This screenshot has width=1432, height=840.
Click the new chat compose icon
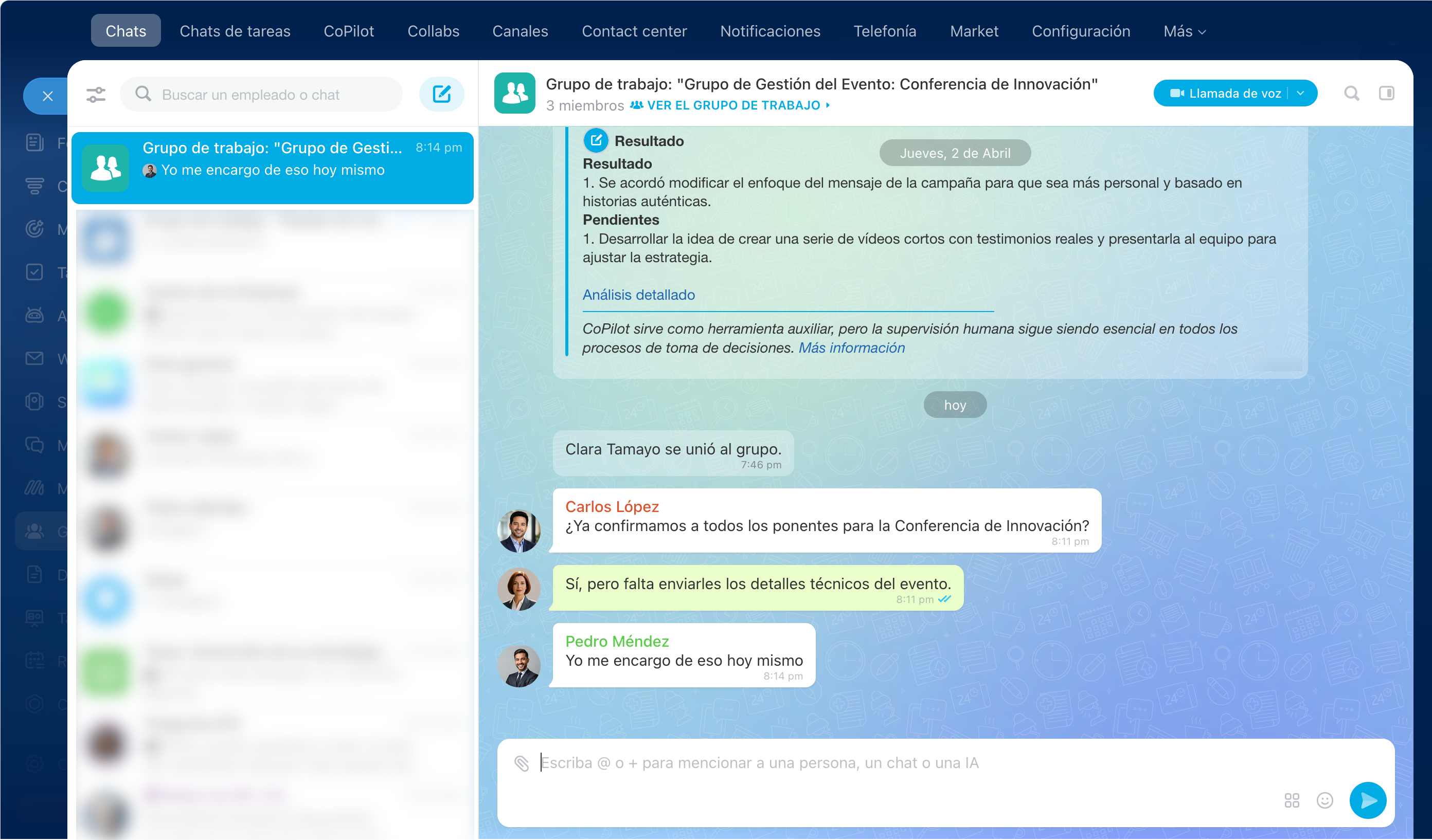click(441, 94)
